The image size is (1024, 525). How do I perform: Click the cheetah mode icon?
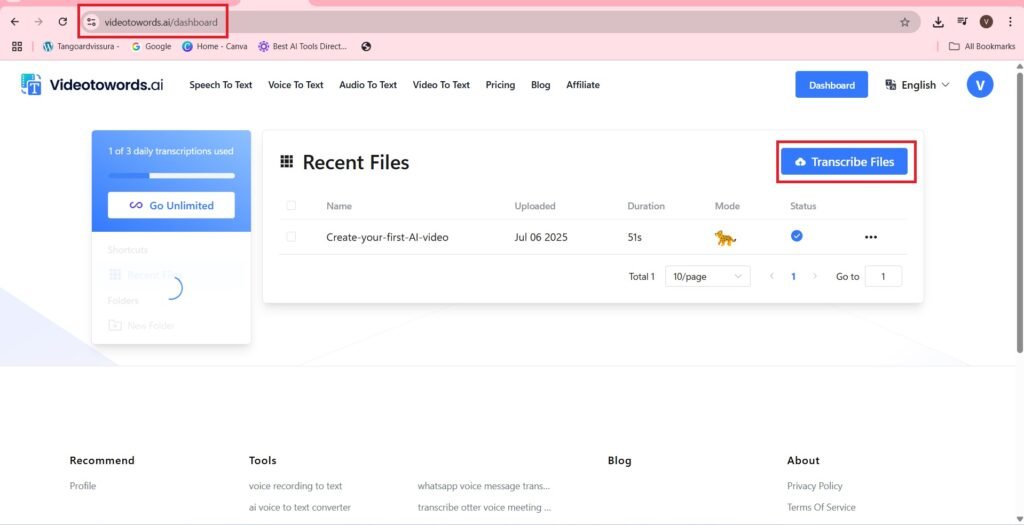click(x=725, y=238)
